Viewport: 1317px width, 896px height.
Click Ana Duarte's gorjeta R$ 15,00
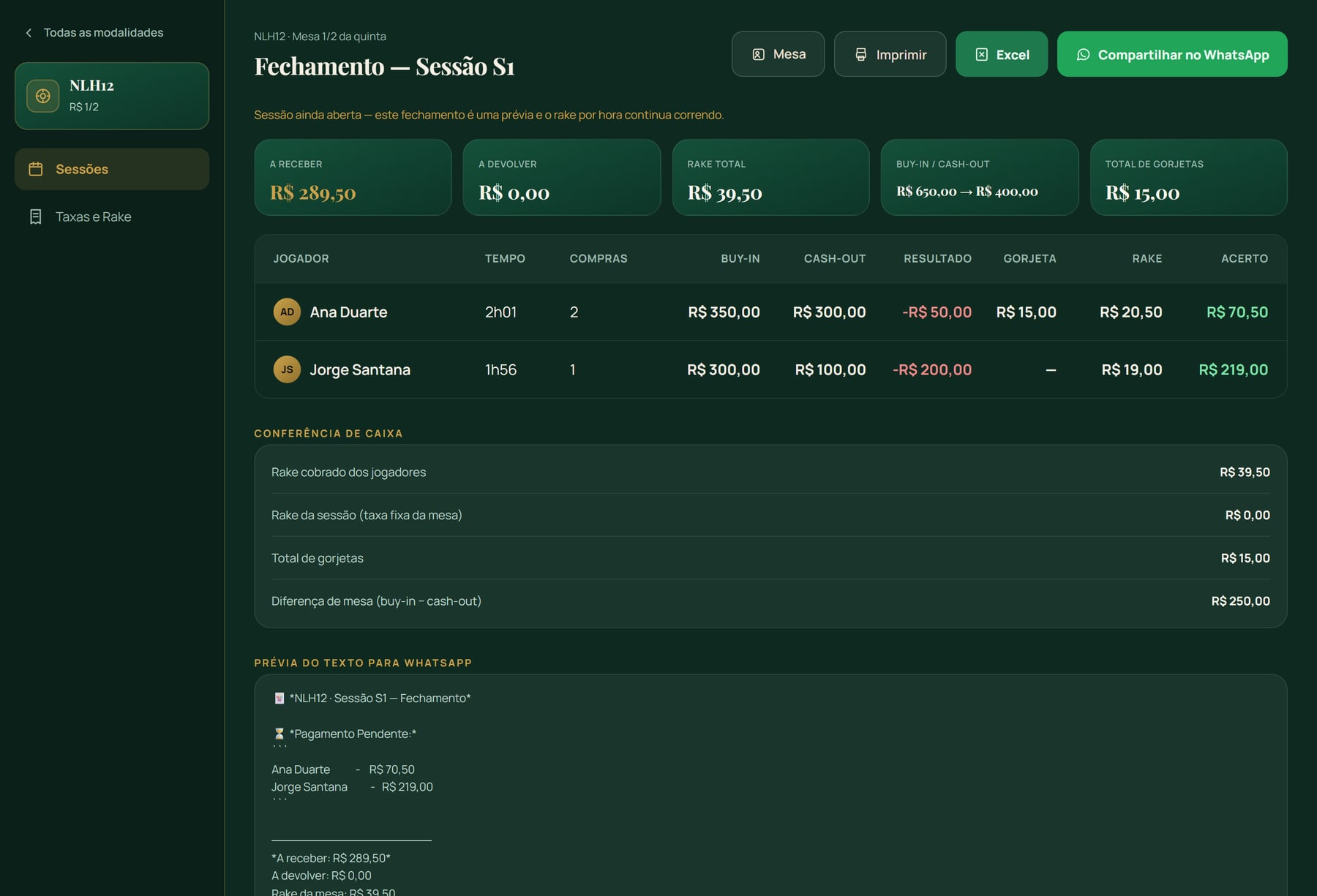click(x=1026, y=312)
